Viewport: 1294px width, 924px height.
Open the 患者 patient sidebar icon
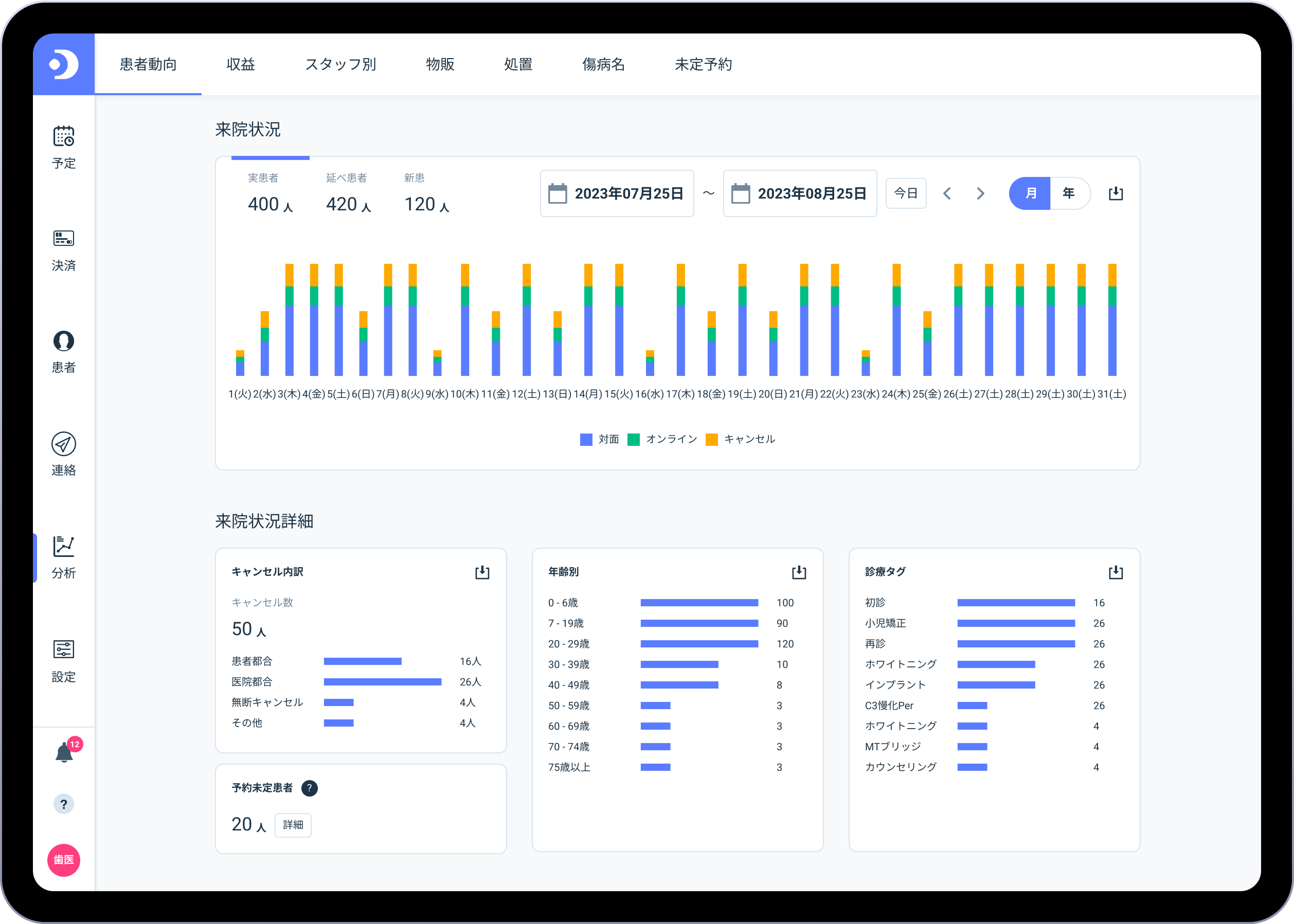click(64, 341)
